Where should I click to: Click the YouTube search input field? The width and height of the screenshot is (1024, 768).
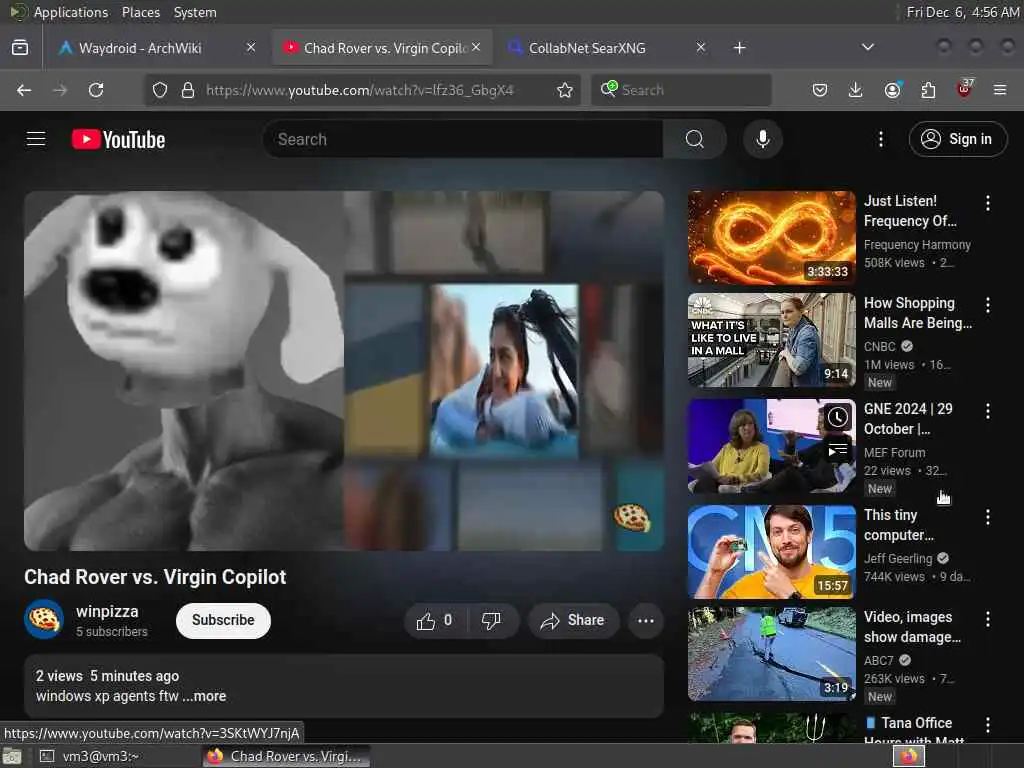click(x=464, y=139)
